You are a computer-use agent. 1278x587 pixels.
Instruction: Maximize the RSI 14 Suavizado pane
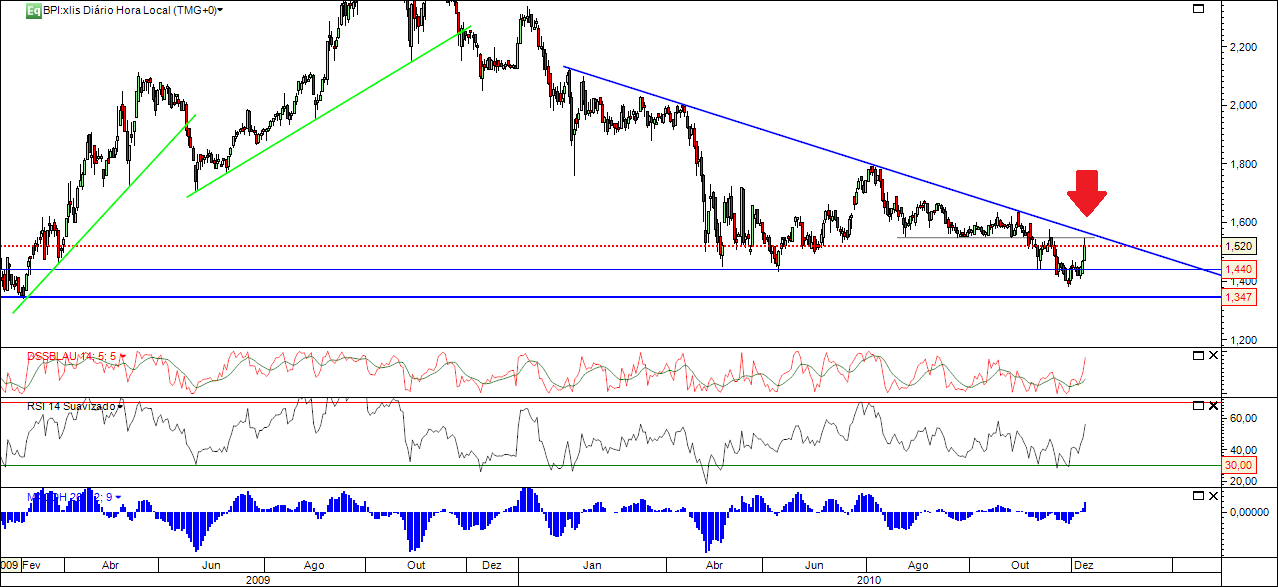tap(1199, 407)
